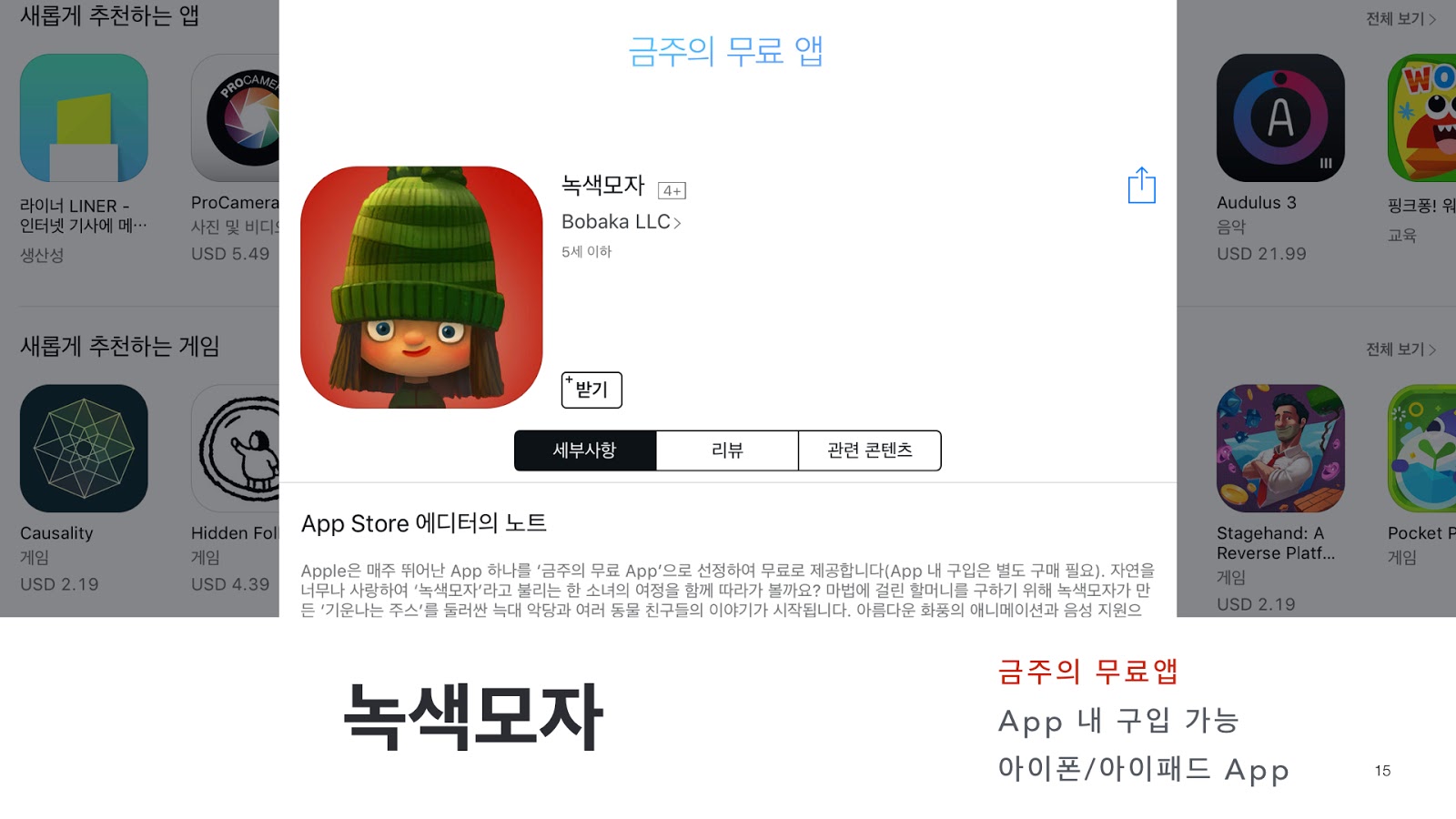Open the ProCamera app icon
This screenshot has width=1456, height=819.
pos(235,117)
